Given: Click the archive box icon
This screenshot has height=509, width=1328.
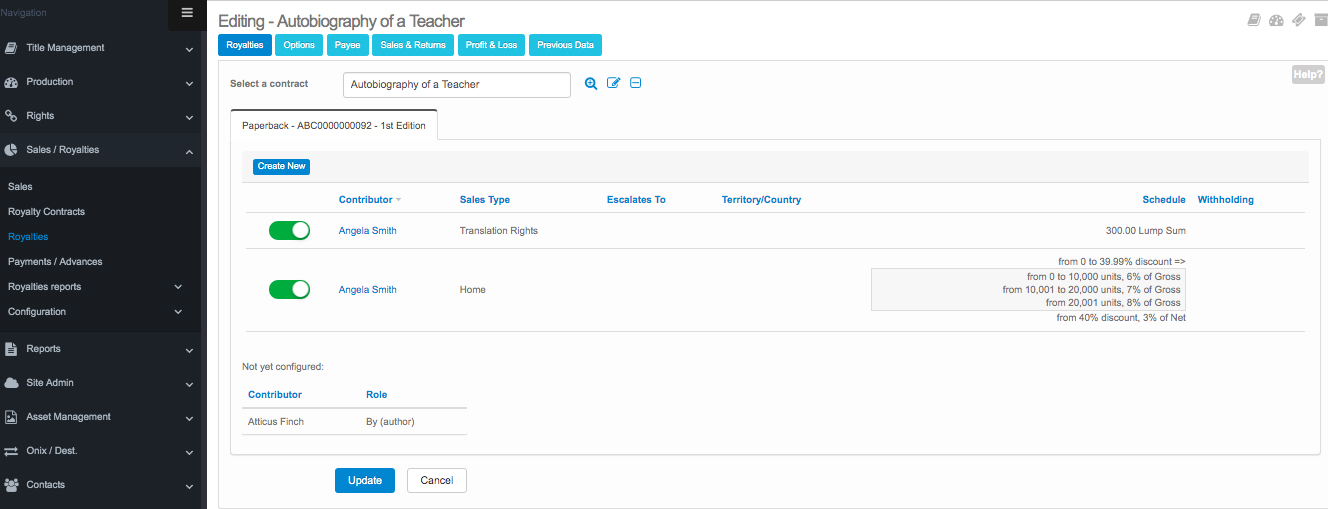Looking at the screenshot, I should coord(1320,20).
